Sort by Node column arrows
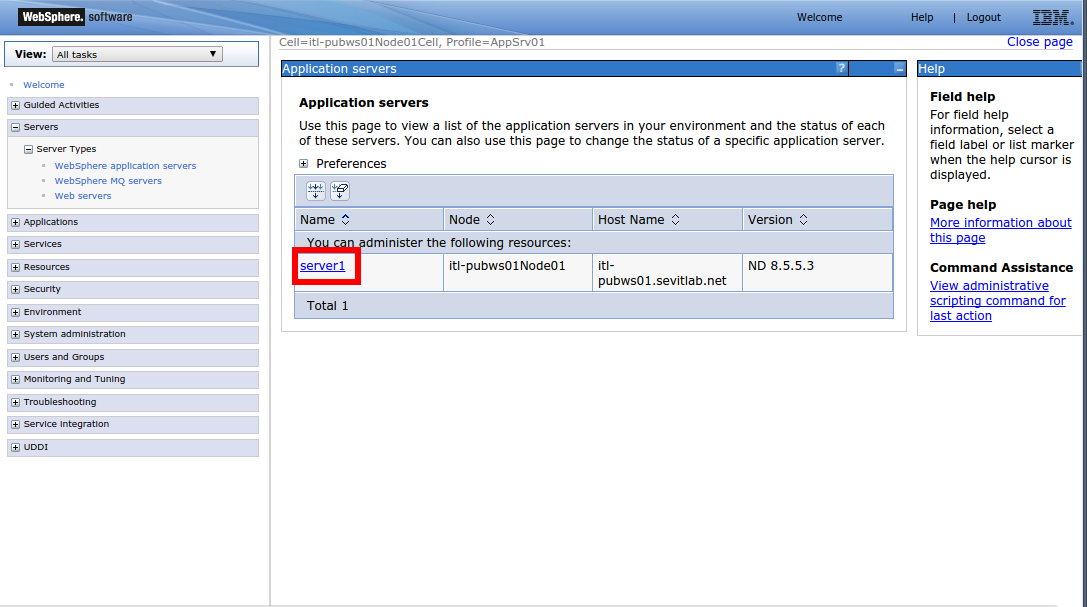 click(x=490, y=220)
